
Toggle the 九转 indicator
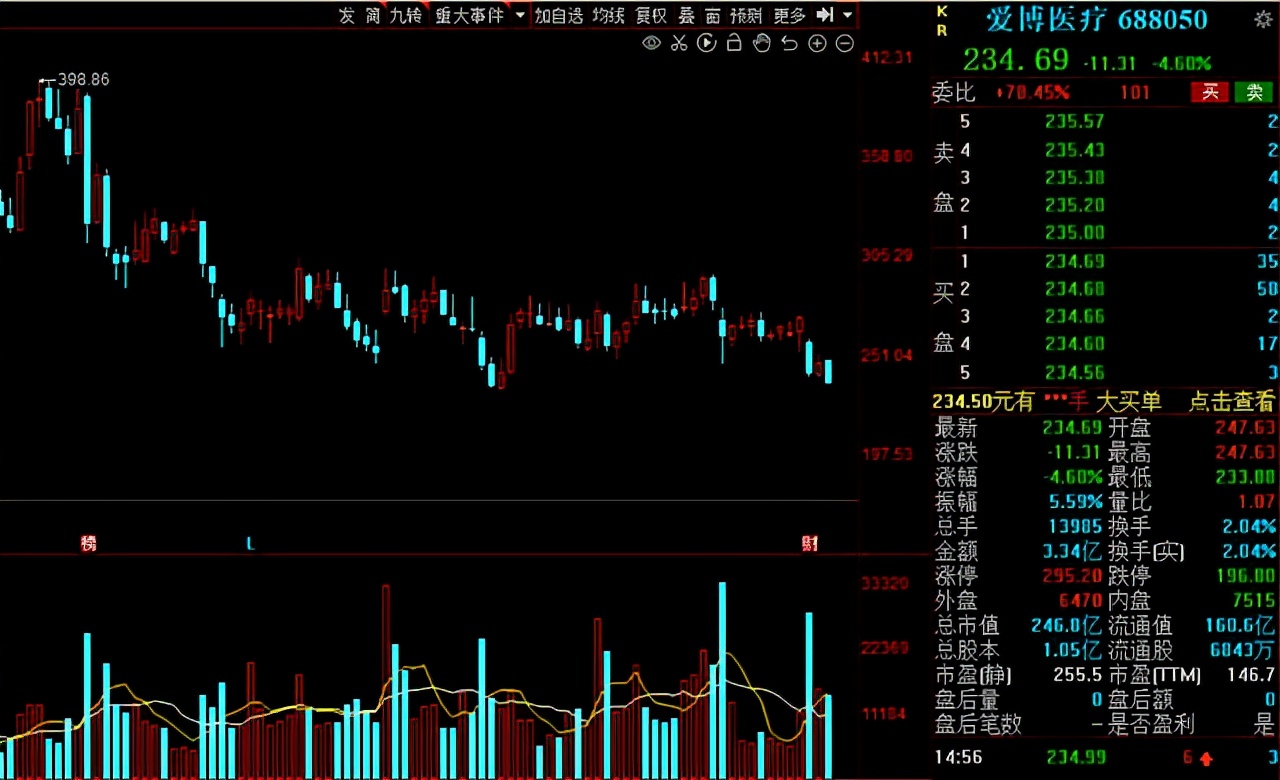pos(406,15)
